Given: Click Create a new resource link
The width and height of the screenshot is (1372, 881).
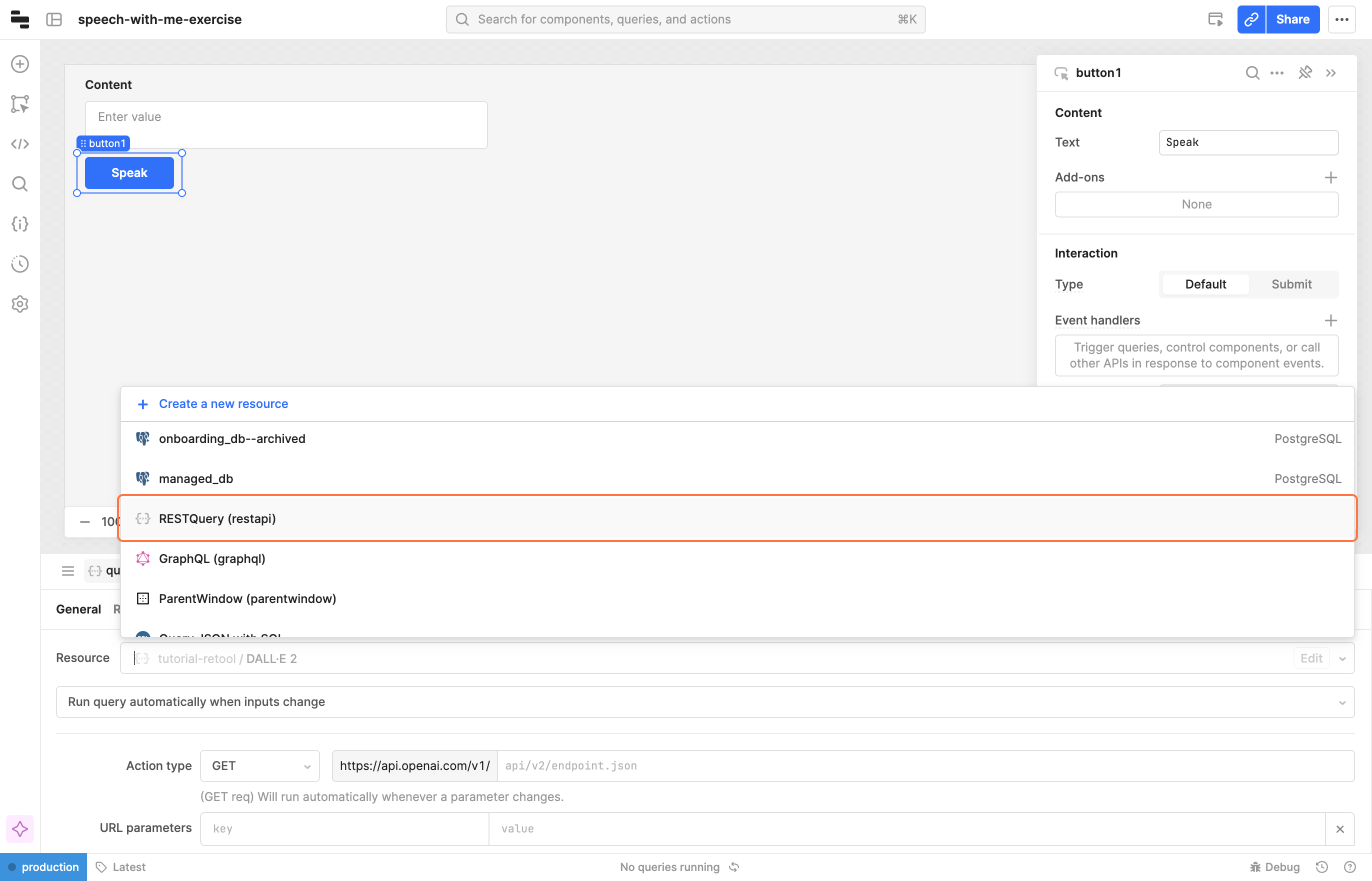Looking at the screenshot, I should (x=223, y=404).
